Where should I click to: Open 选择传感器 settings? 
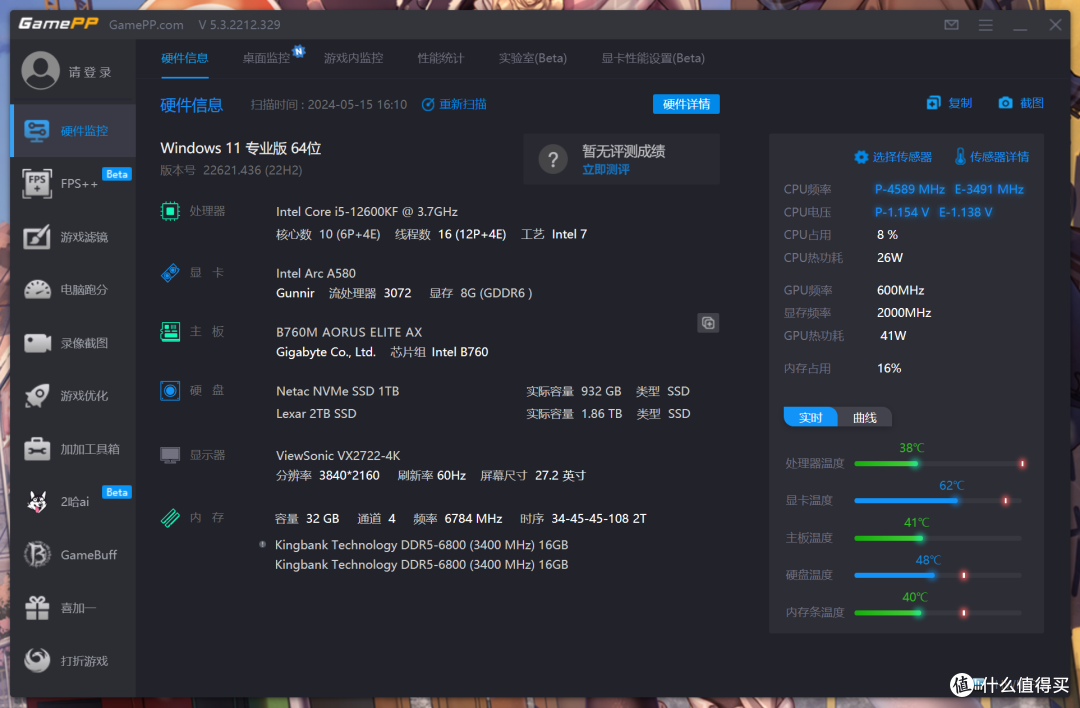[x=893, y=157]
